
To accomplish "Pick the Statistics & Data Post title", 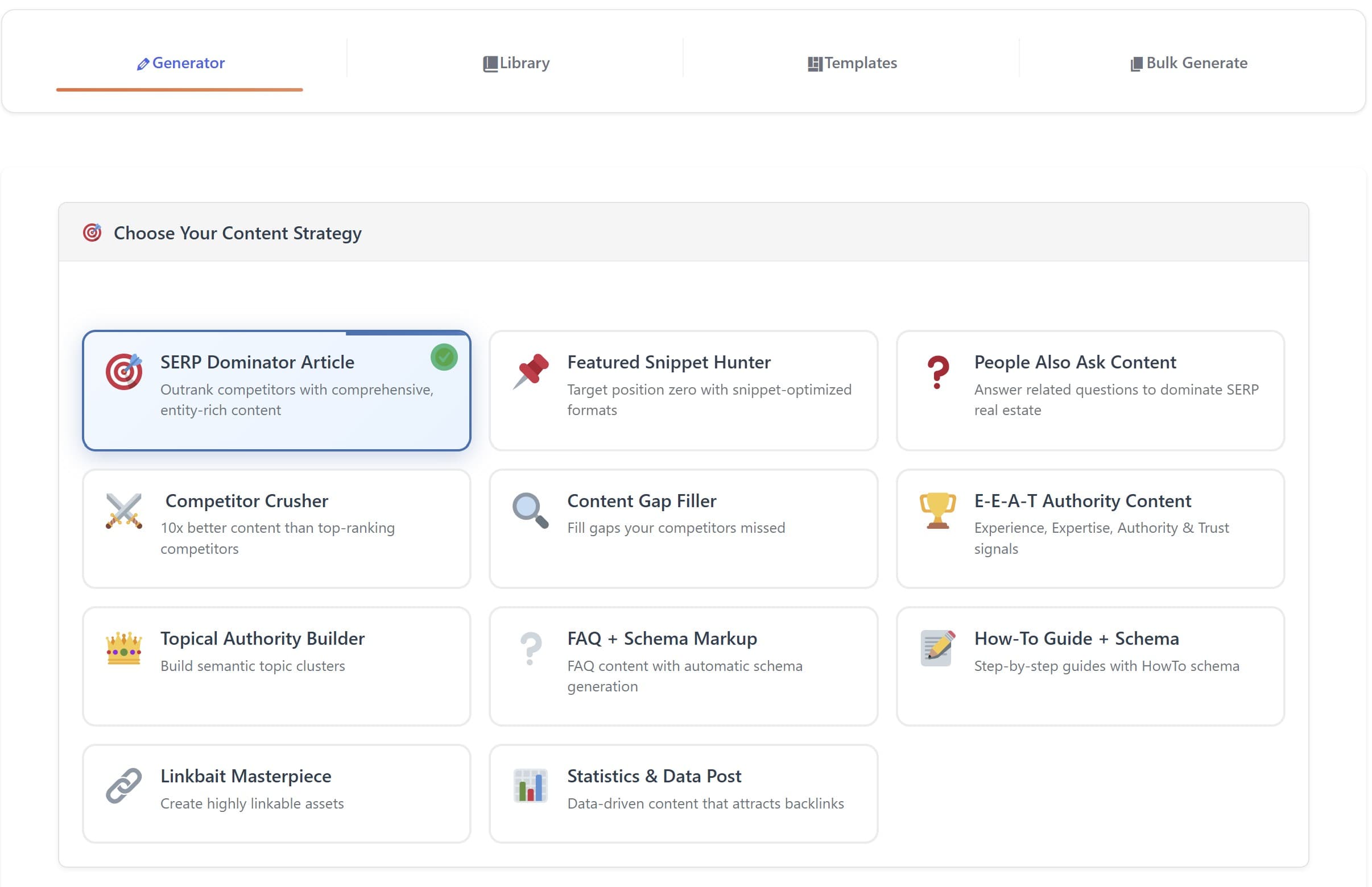I will (x=654, y=776).
